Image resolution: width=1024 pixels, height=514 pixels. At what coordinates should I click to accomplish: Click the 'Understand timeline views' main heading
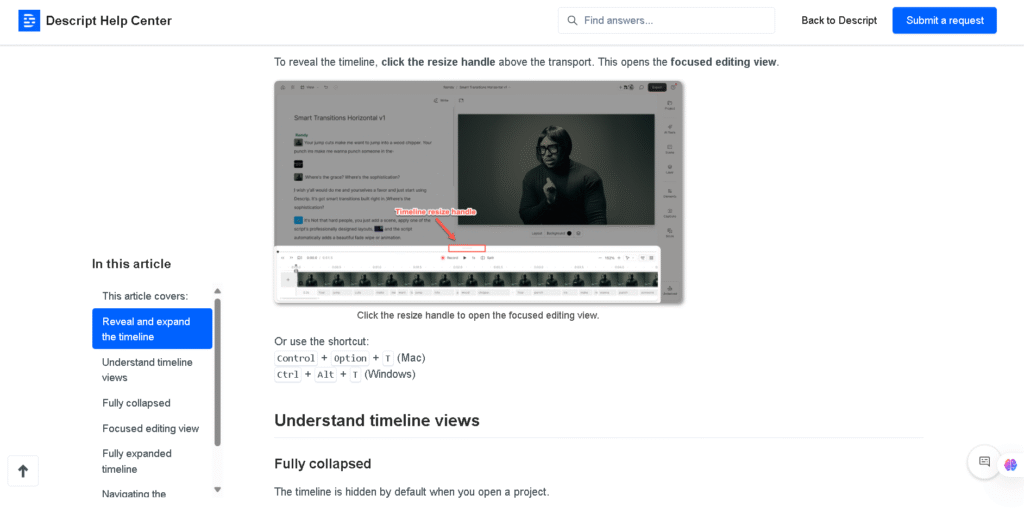coord(377,420)
